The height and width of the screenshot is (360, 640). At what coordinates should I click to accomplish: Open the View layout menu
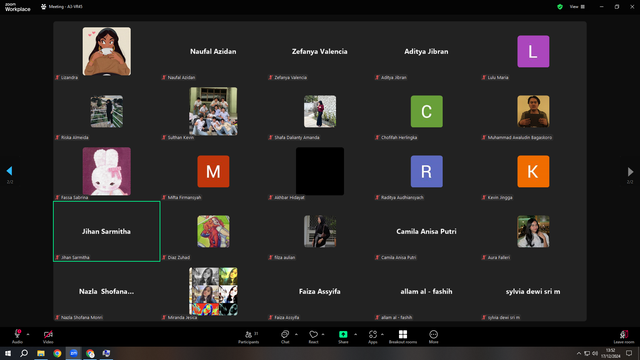577,7
